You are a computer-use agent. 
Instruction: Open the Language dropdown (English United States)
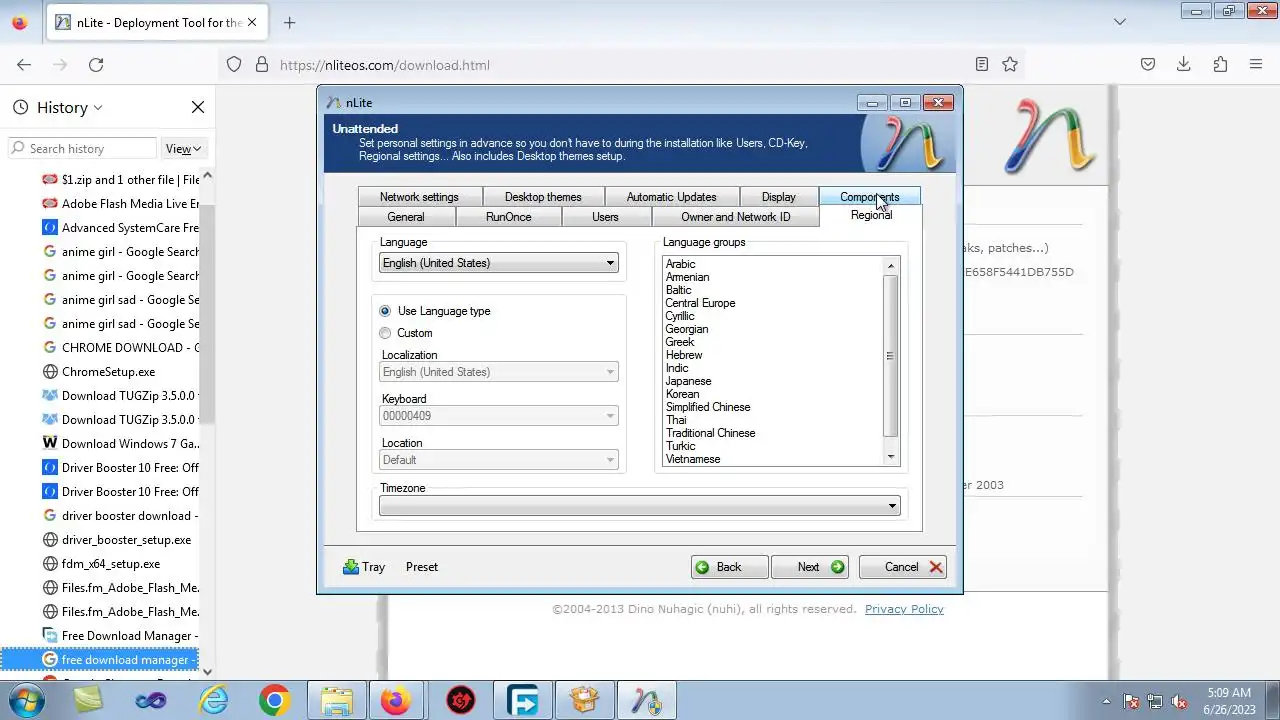499,263
